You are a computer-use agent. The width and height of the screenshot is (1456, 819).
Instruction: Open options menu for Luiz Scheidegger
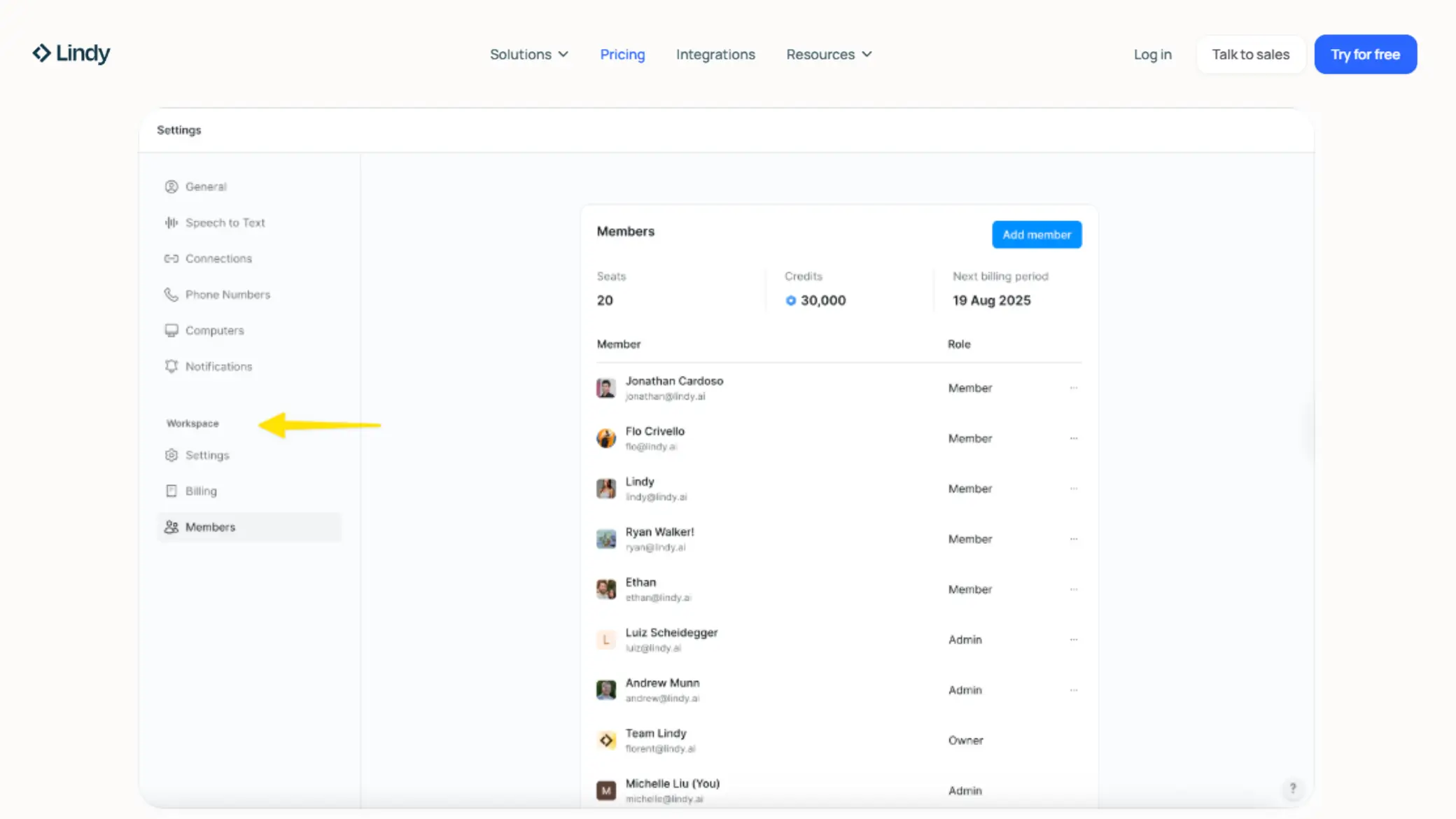(1073, 640)
